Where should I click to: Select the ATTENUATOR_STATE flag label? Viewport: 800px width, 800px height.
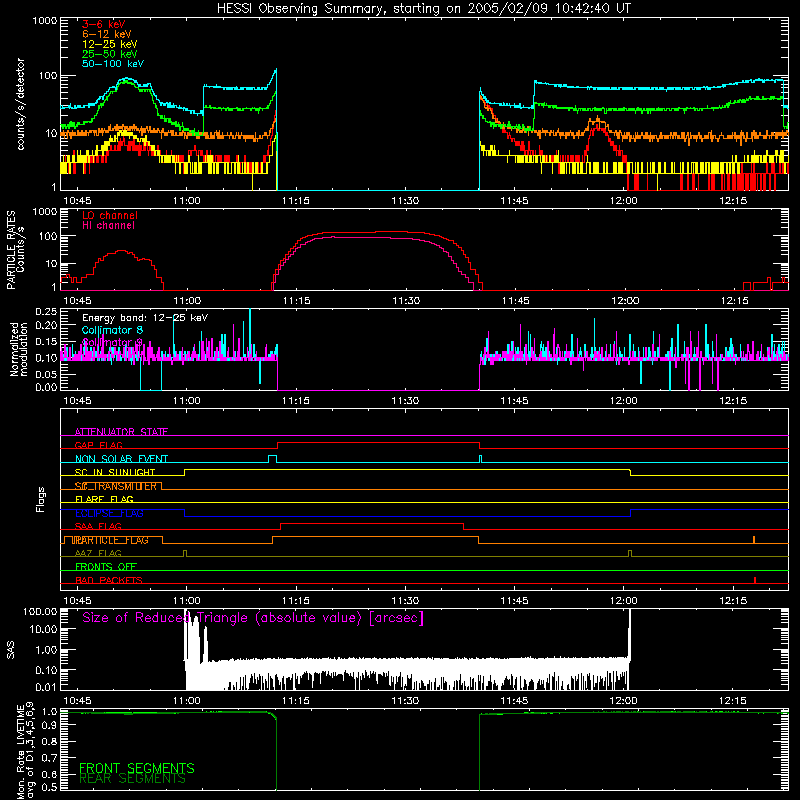pos(121,432)
